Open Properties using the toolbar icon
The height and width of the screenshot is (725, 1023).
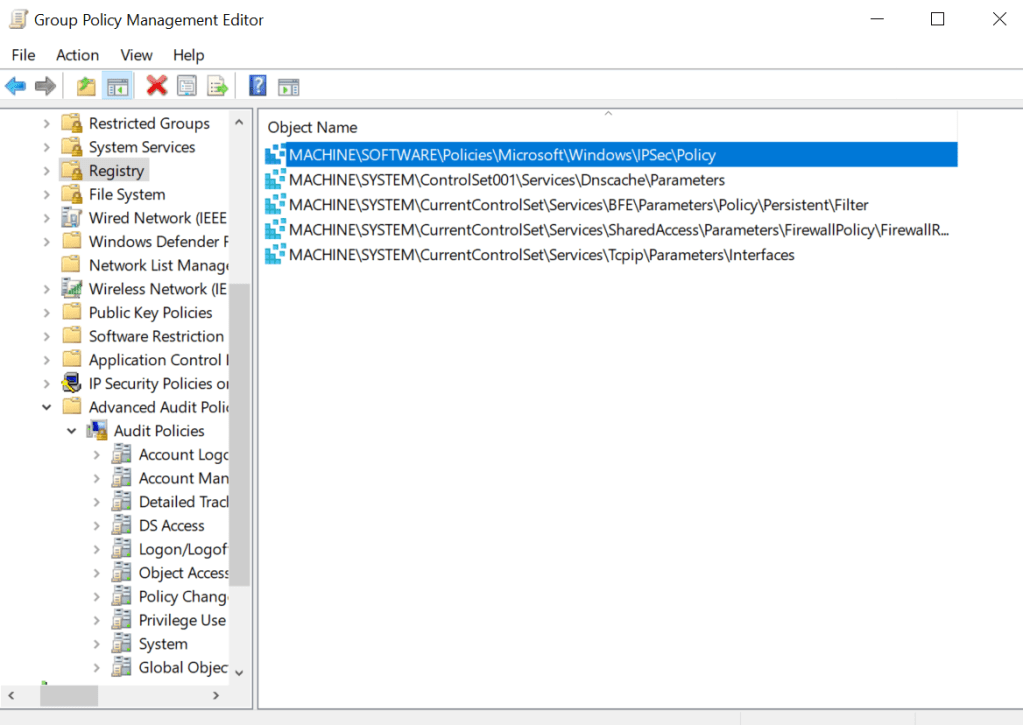pyautogui.click(x=187, y=86)
